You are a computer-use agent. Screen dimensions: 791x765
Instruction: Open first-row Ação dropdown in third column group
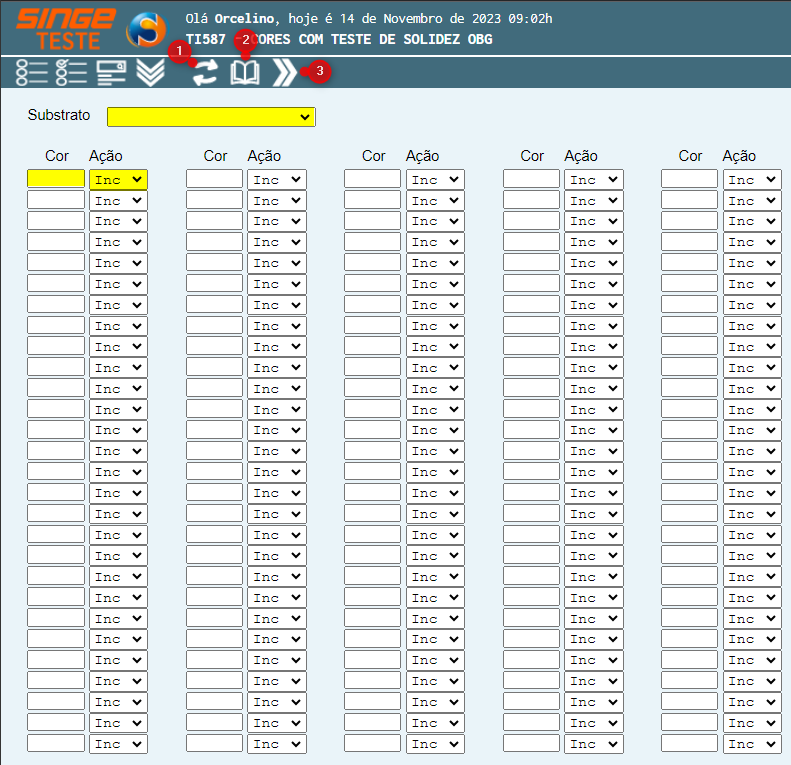(435, 180)
